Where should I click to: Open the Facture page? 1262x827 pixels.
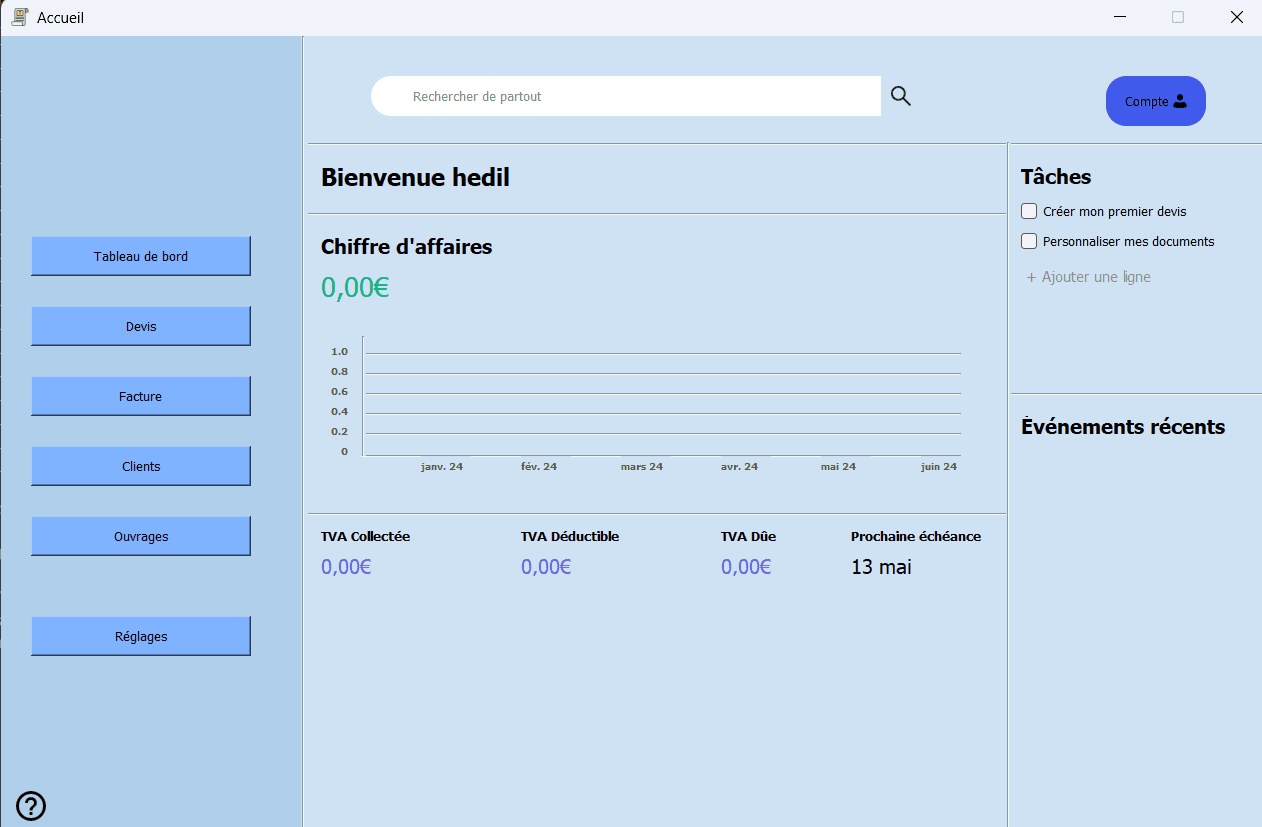click(x=140, y=396)
